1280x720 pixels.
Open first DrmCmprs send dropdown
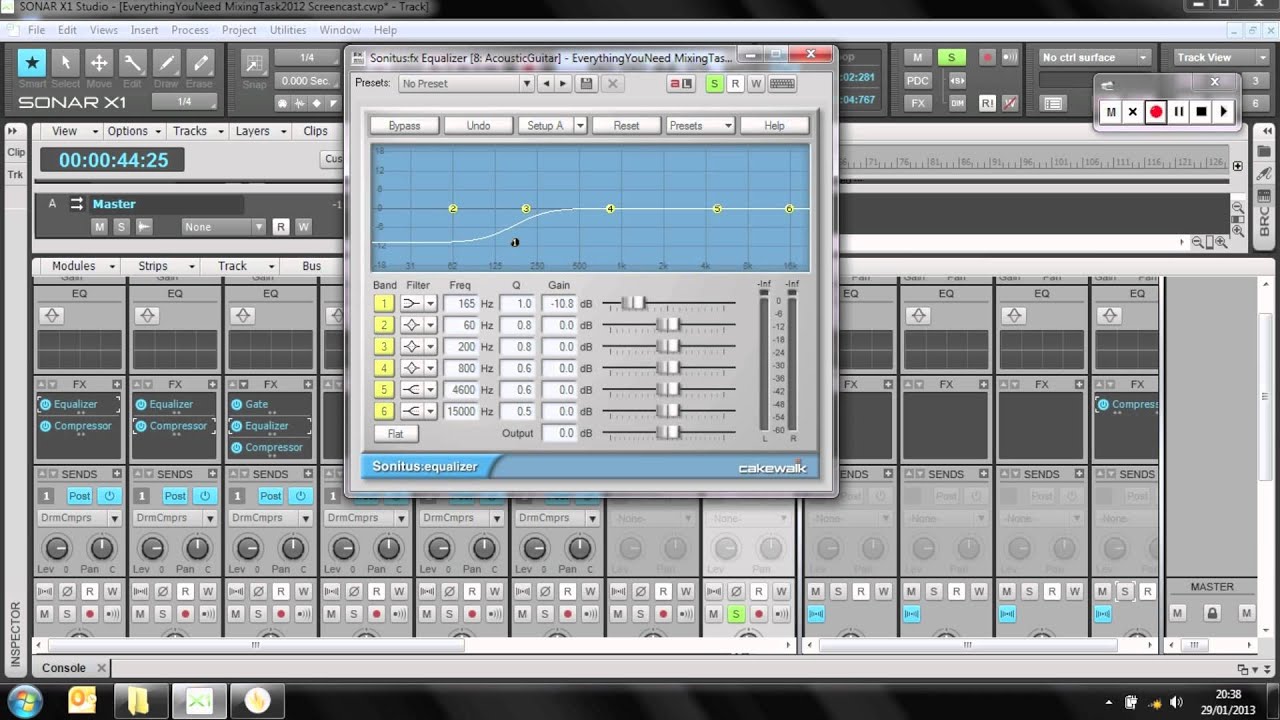(80, 518)
